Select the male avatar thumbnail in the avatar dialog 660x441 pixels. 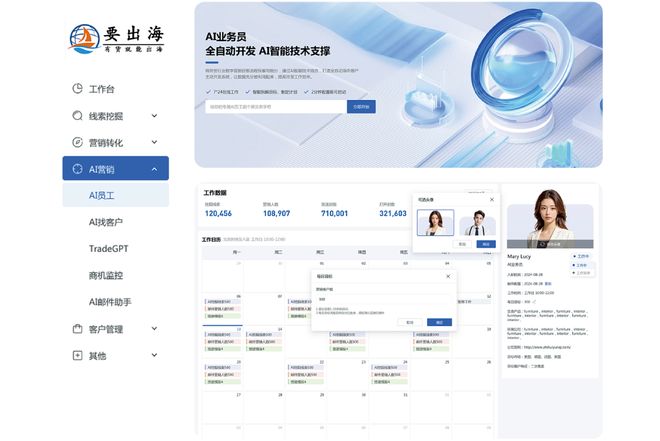(477, 223)
